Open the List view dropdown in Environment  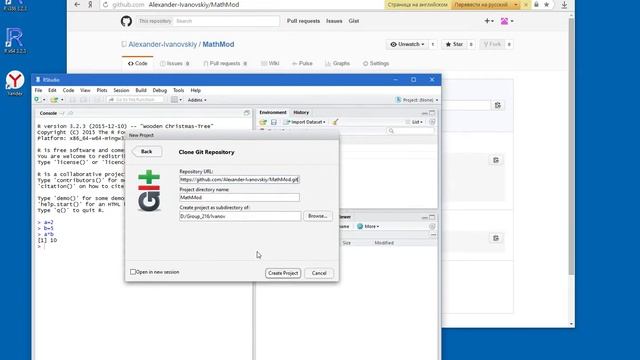(x=415, y=122)
